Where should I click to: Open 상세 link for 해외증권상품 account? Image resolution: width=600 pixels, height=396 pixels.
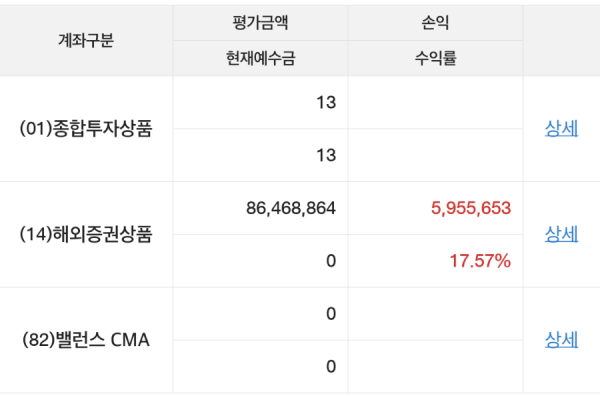pos(561,234)
